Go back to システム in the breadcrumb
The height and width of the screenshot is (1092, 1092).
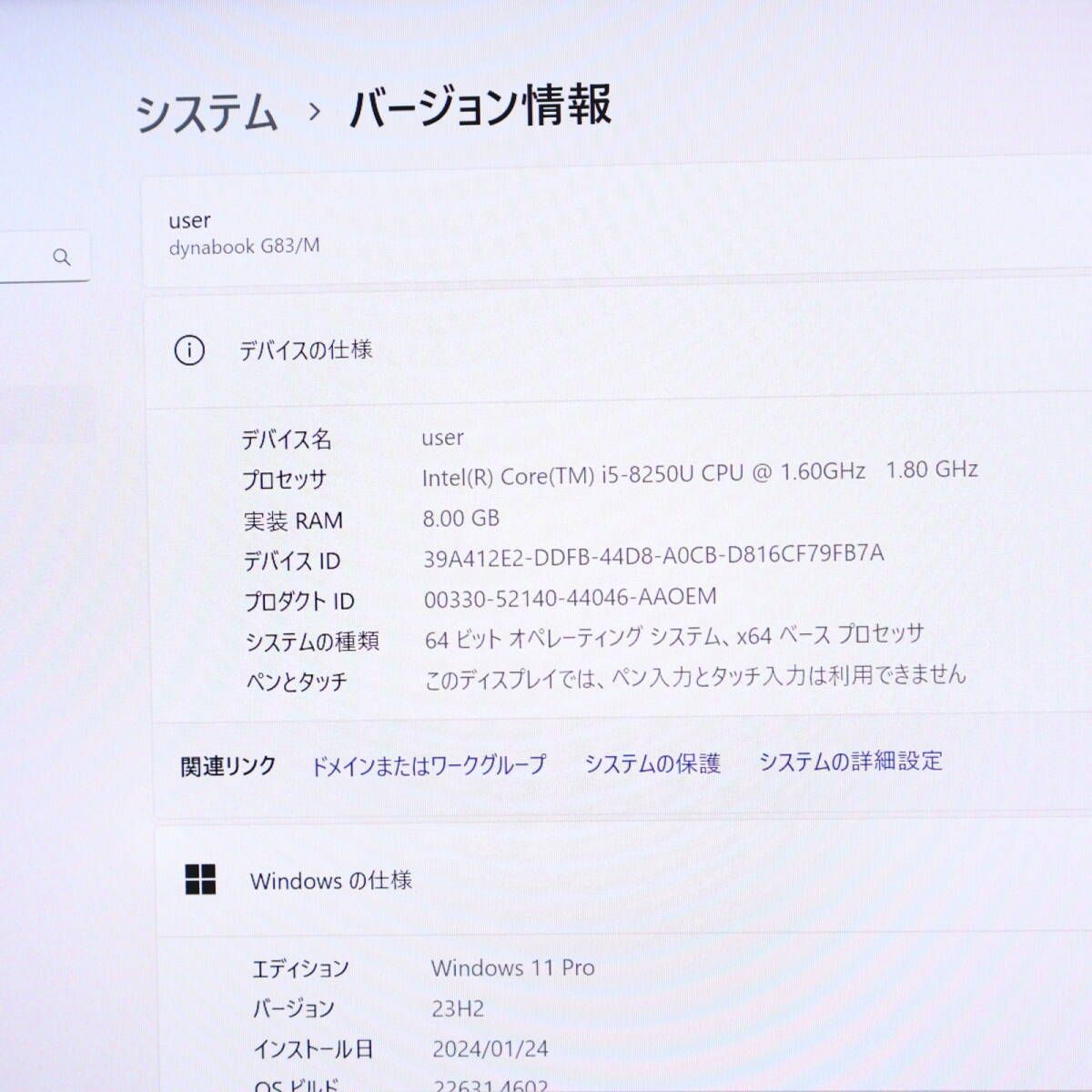click(x=207, y=115)
